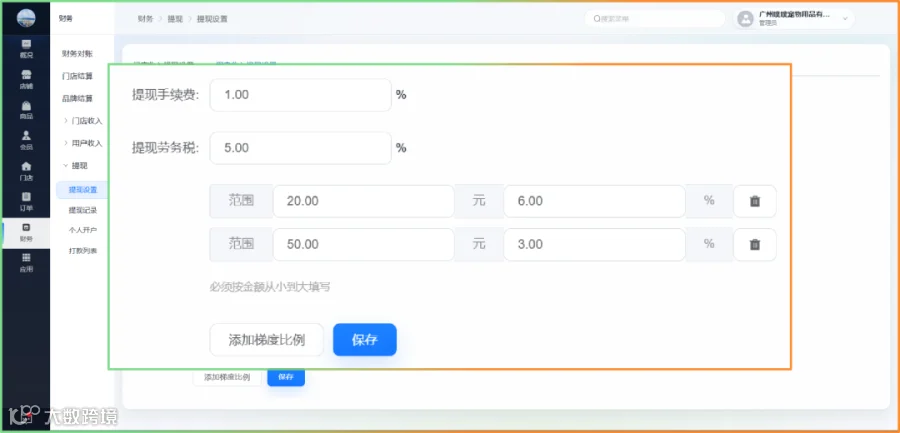Open 提现记录 menu item
The width and height of the screenshot is (900, 433).
pos(83,210)
